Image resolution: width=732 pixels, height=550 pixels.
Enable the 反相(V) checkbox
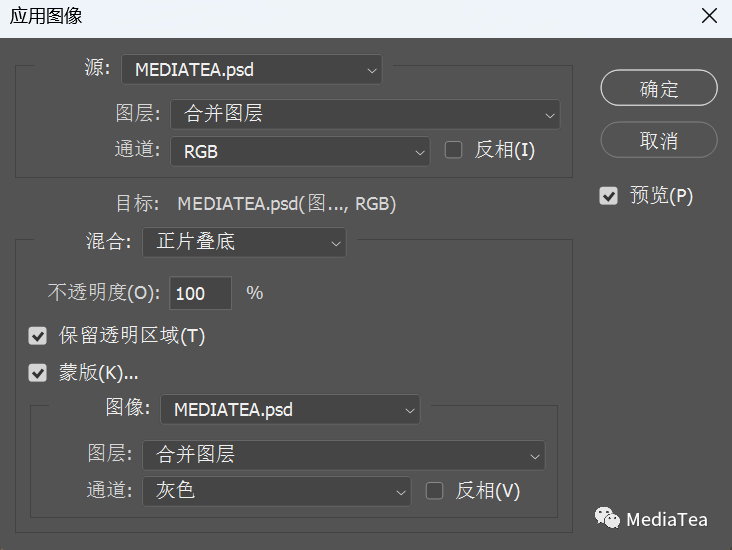tap(434, 491)
